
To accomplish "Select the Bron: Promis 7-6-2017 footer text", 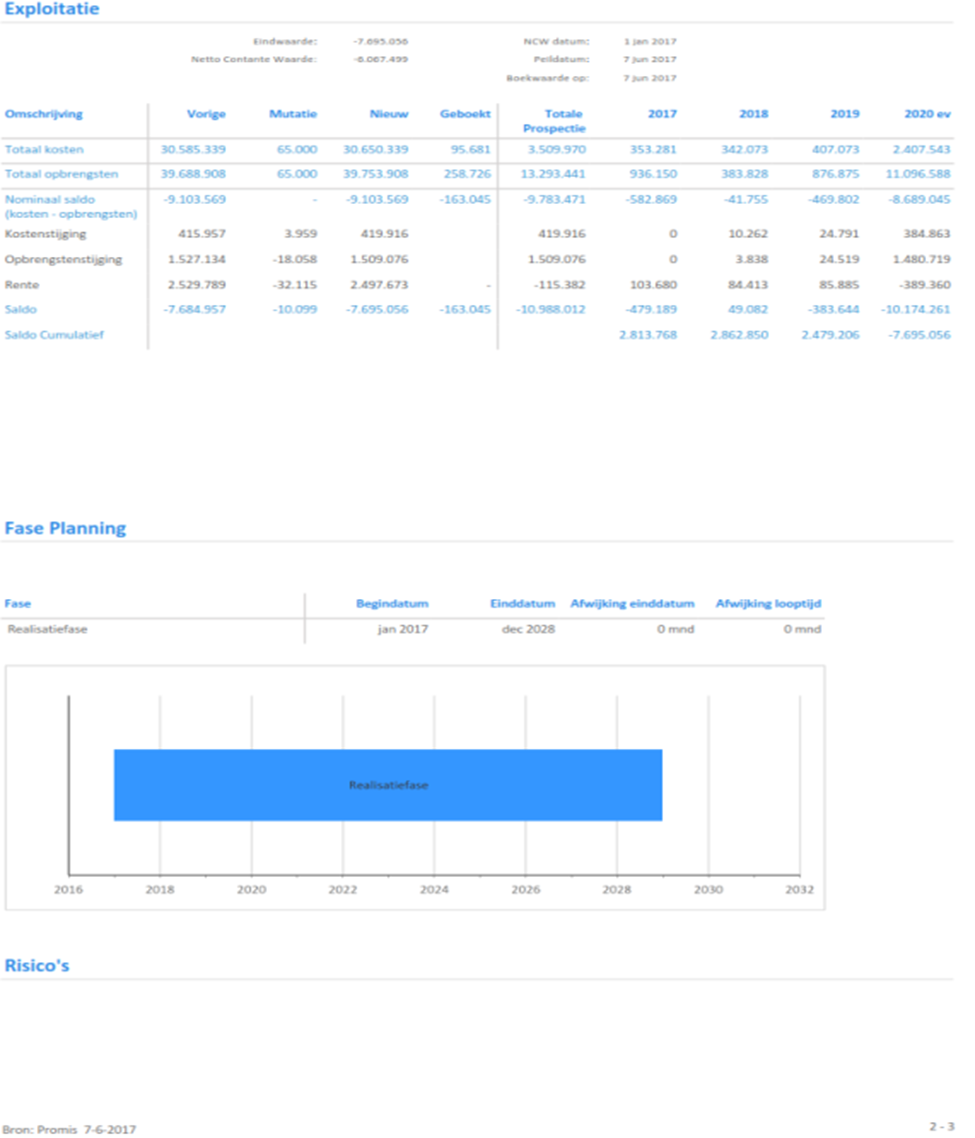I will pos(69,1129).
